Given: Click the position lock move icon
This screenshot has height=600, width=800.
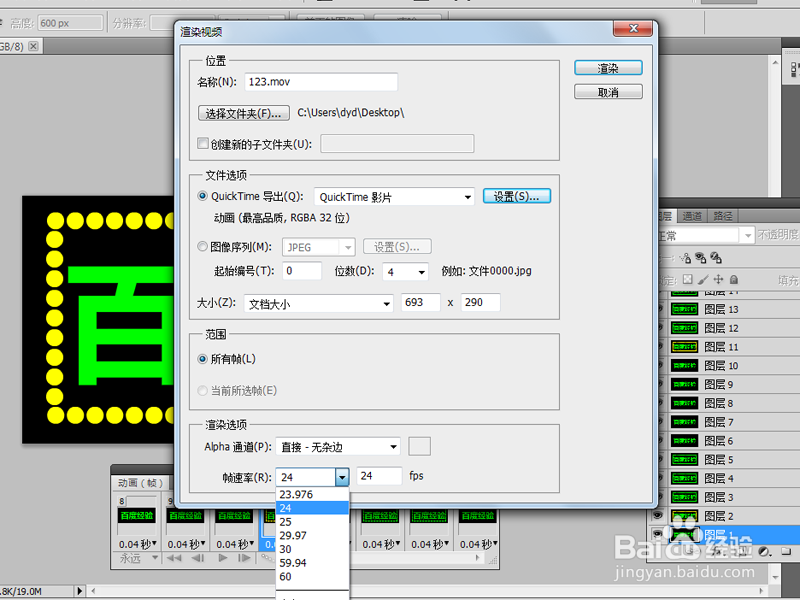Looking at the screenshot, I should [x=718, y=279].
